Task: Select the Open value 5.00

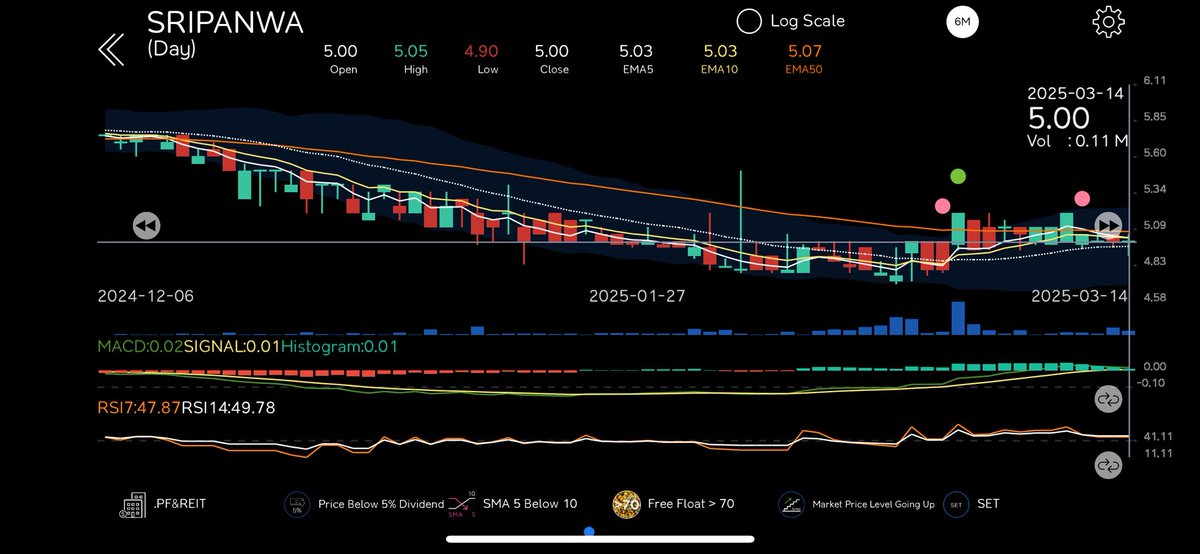Action: (x=341, y=51)
